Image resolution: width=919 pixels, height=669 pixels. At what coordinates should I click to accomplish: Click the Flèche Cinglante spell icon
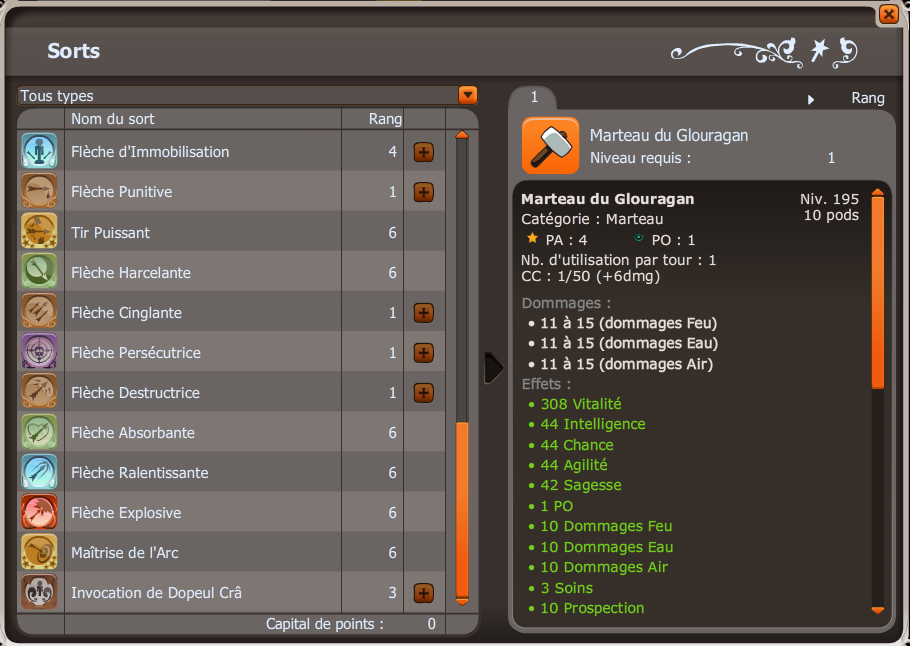coord(39,311)
